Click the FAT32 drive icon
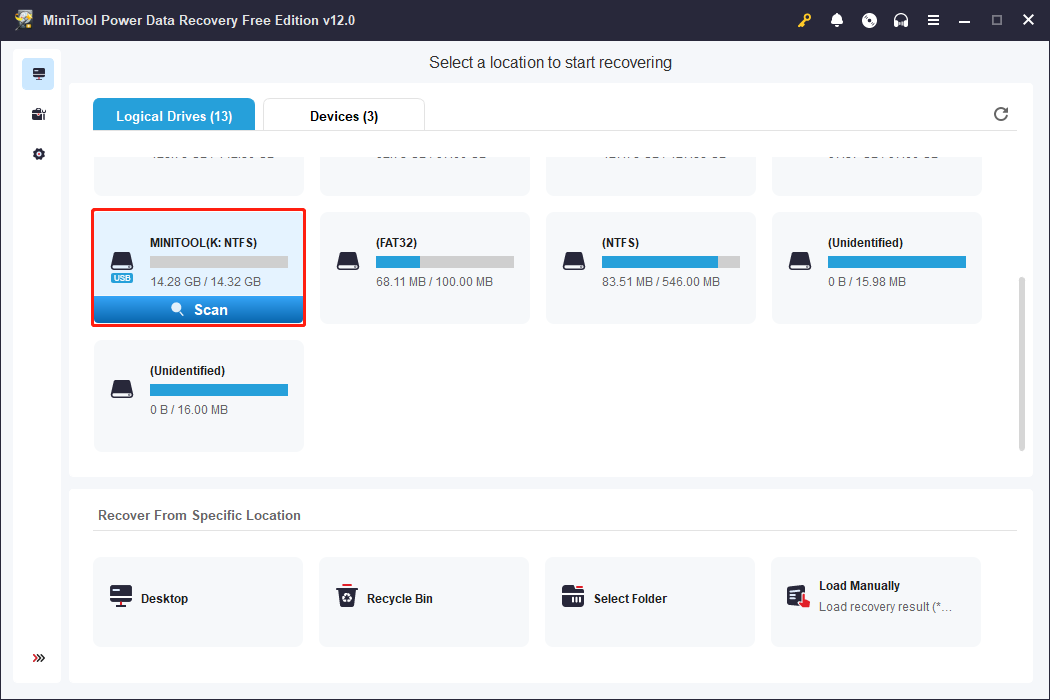The width and height of the screenshot is (1050, 700). pyautogui.click(x=348, y=261)
